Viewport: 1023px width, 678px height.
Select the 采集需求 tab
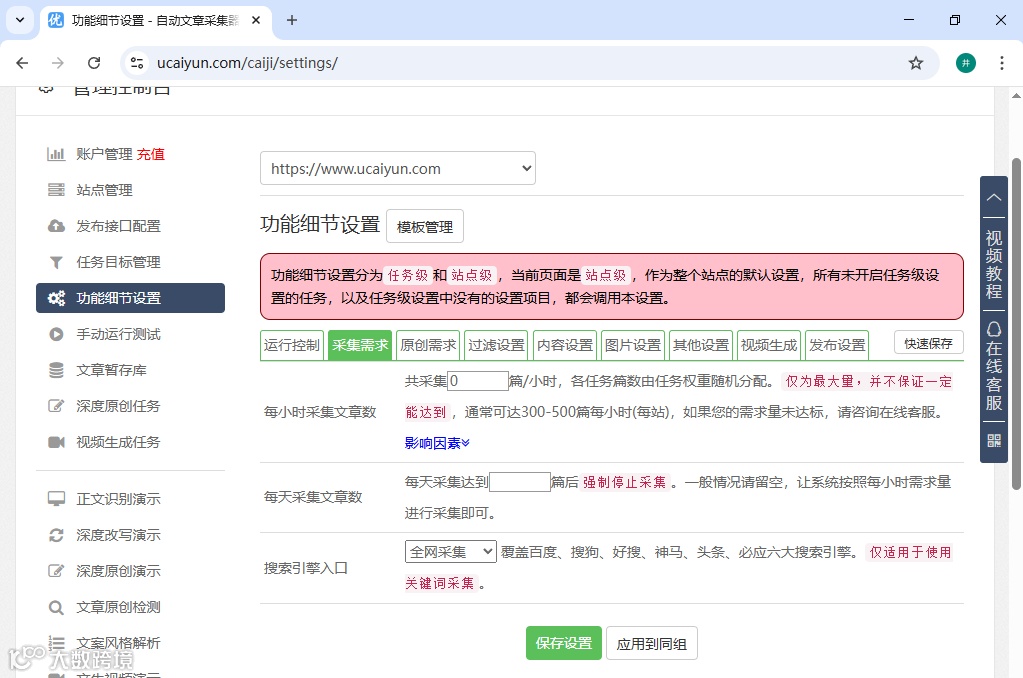360,345
